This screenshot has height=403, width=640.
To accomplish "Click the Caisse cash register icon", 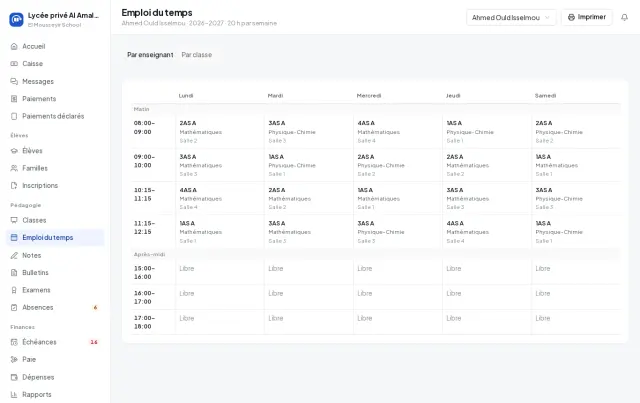I will [14, 64].
